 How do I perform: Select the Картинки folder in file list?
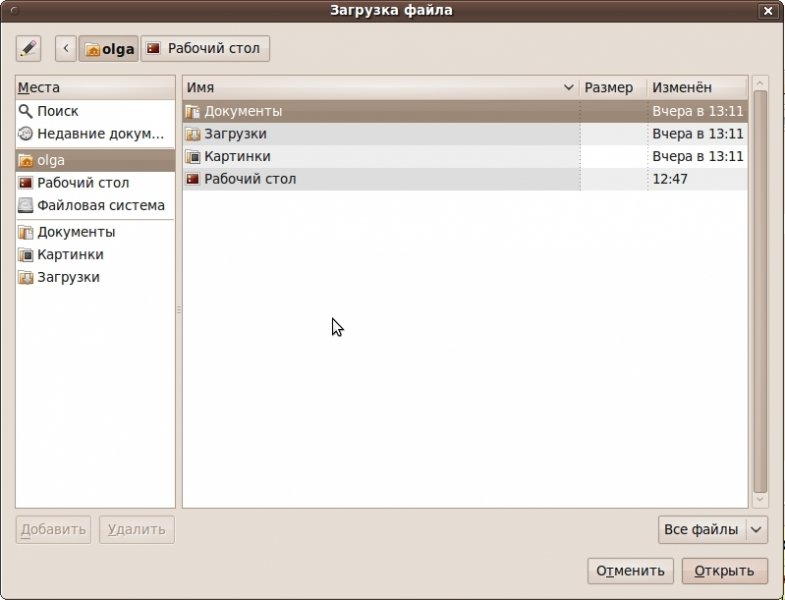pyautogui.click(x=465, y=156)
